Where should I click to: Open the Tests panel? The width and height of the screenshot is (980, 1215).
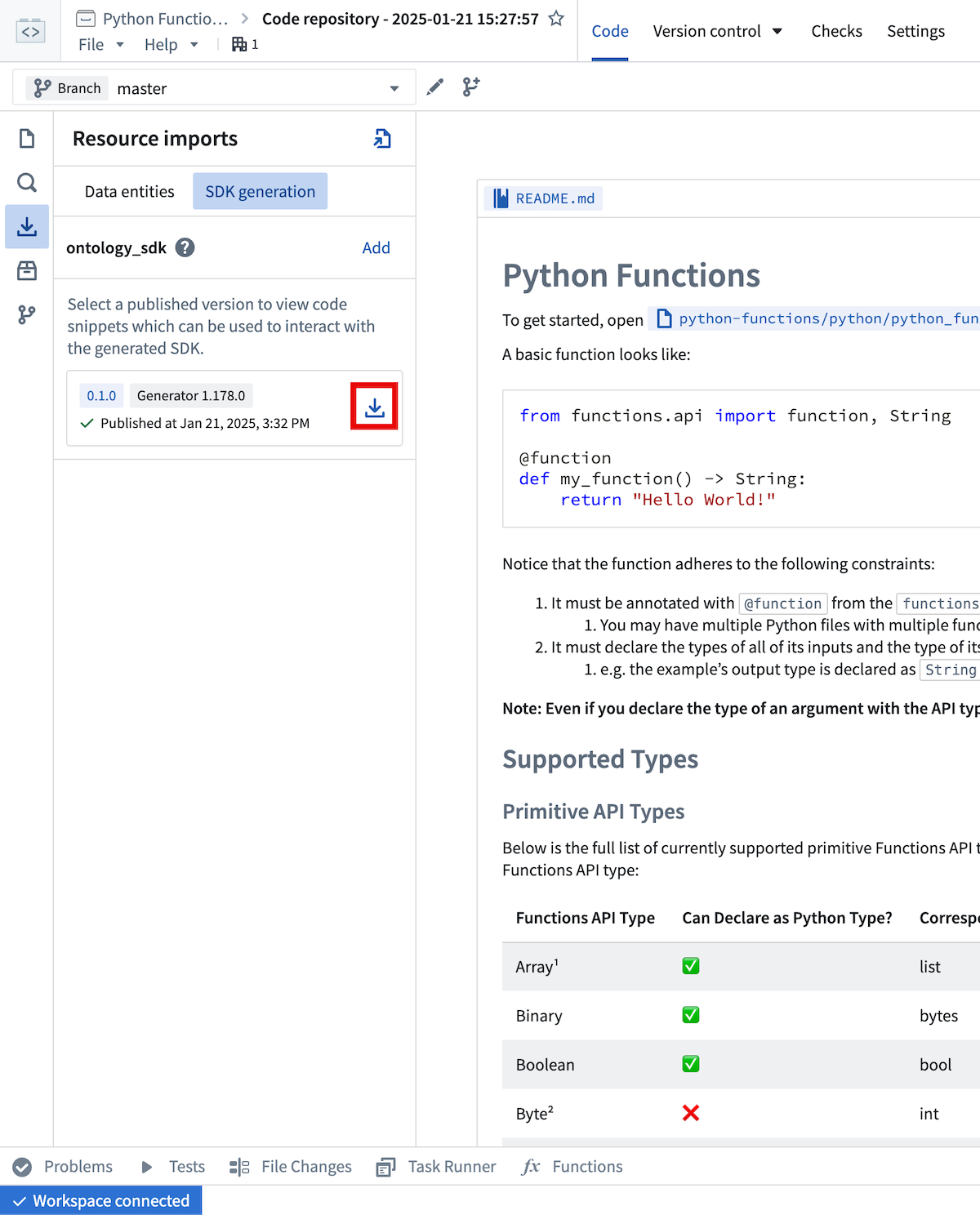pos(173,1167)
